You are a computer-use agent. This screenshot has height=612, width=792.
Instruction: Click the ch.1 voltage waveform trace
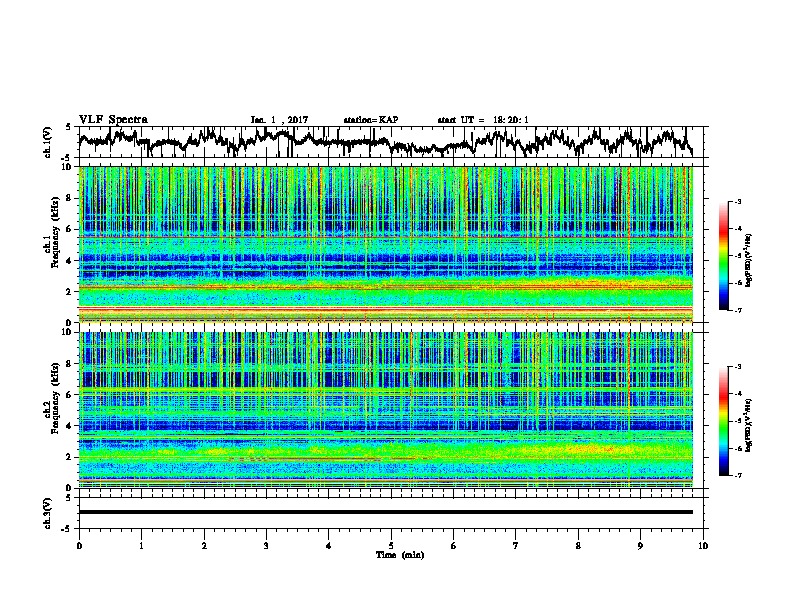pyautogui.click(x=385, y=142)
